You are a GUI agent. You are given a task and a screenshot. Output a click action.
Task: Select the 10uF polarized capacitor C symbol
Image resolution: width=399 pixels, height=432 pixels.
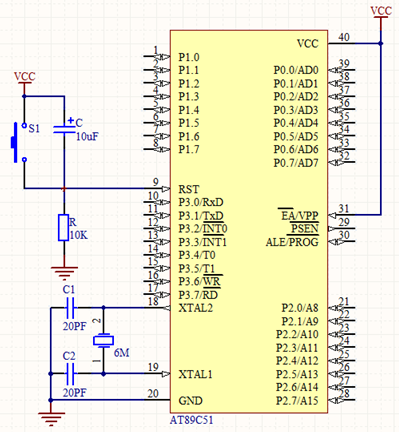pyautogui.click(x=64, y=129)
